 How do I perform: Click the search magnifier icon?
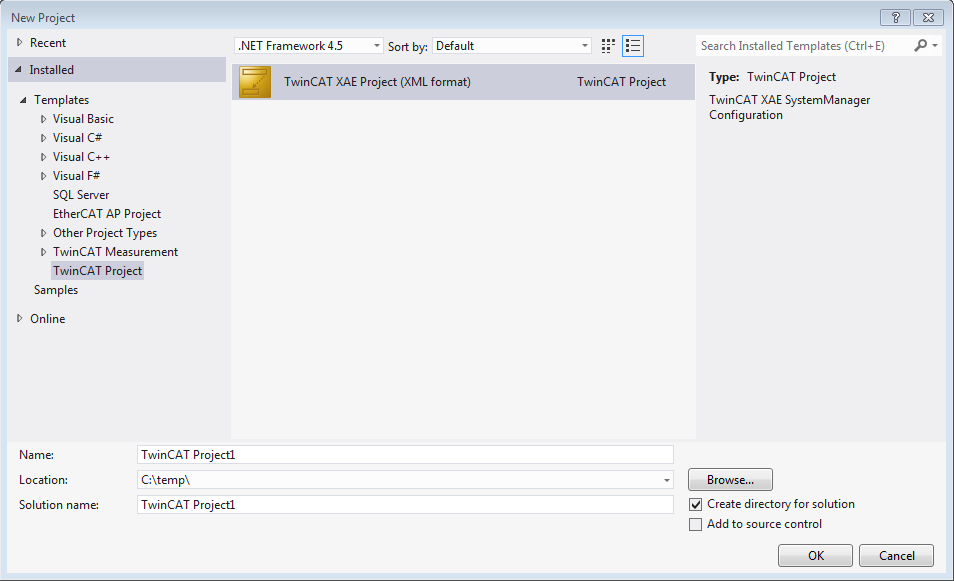pos(920,46)
